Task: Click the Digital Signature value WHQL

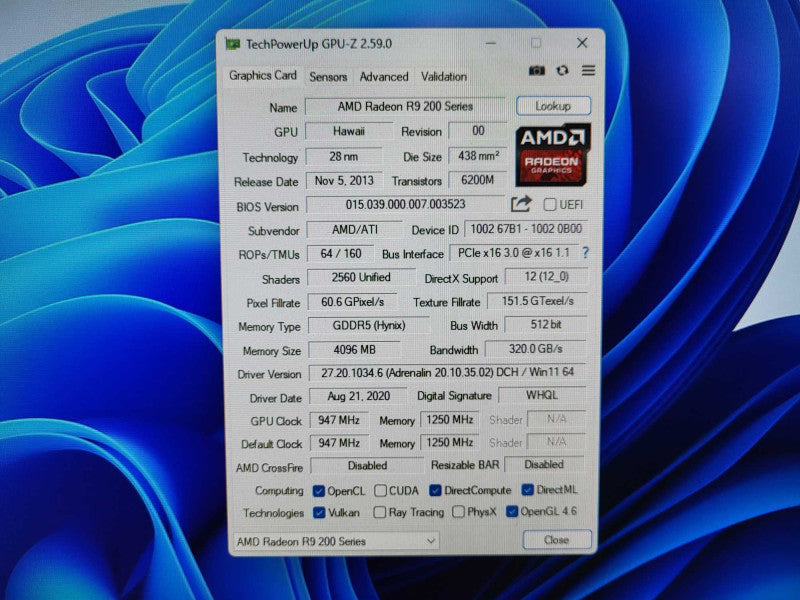Action: click(542, 395)
